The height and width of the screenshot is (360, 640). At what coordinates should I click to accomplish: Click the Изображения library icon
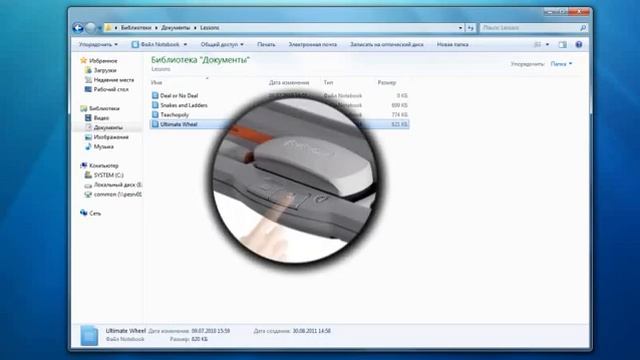88,137
